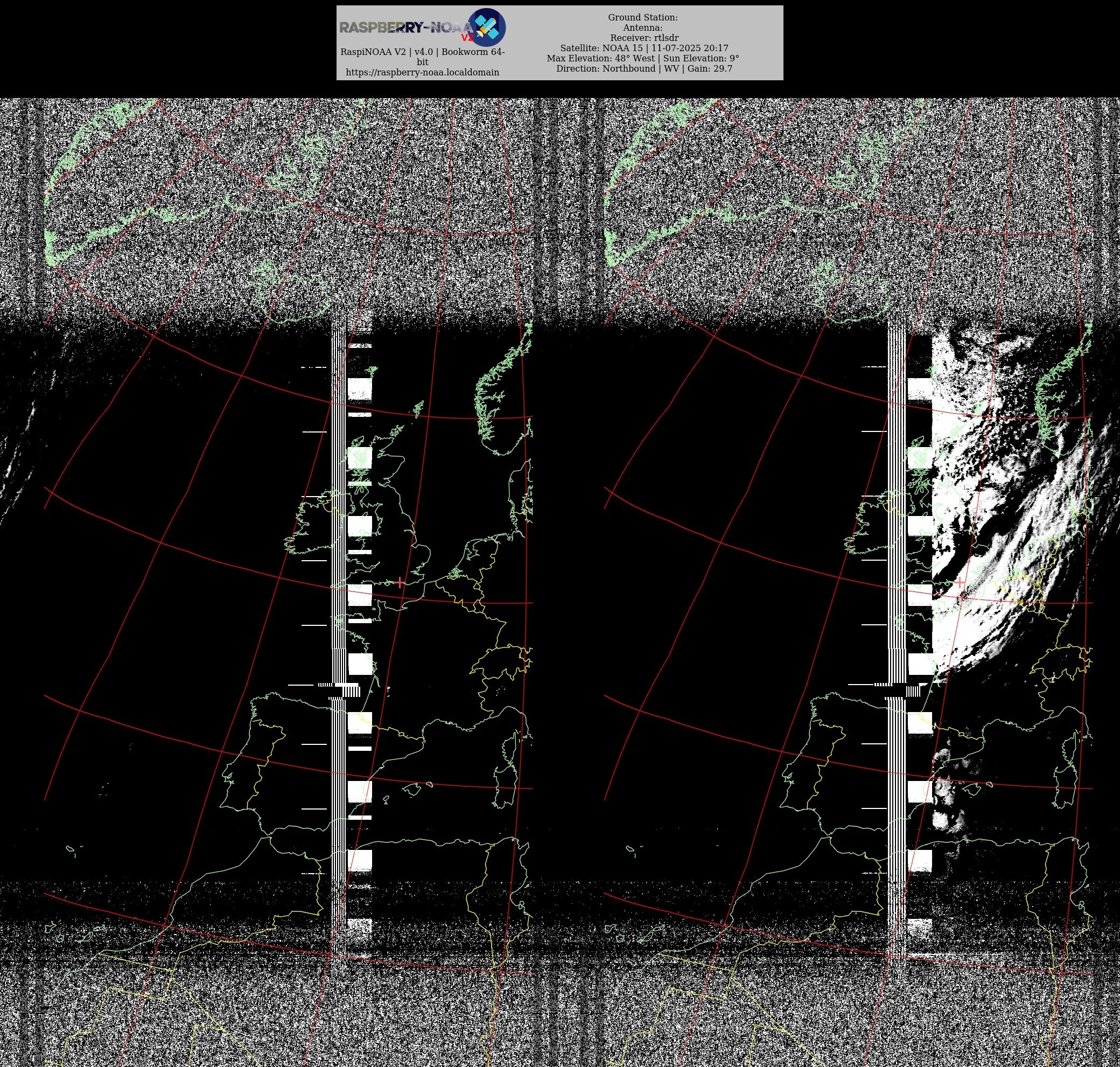Click the 'Max Elevation: 48° West | Sun Elevation: 9°' line
The width and height of the screenshot is (1120, 1067).
(x=643, y=59)
